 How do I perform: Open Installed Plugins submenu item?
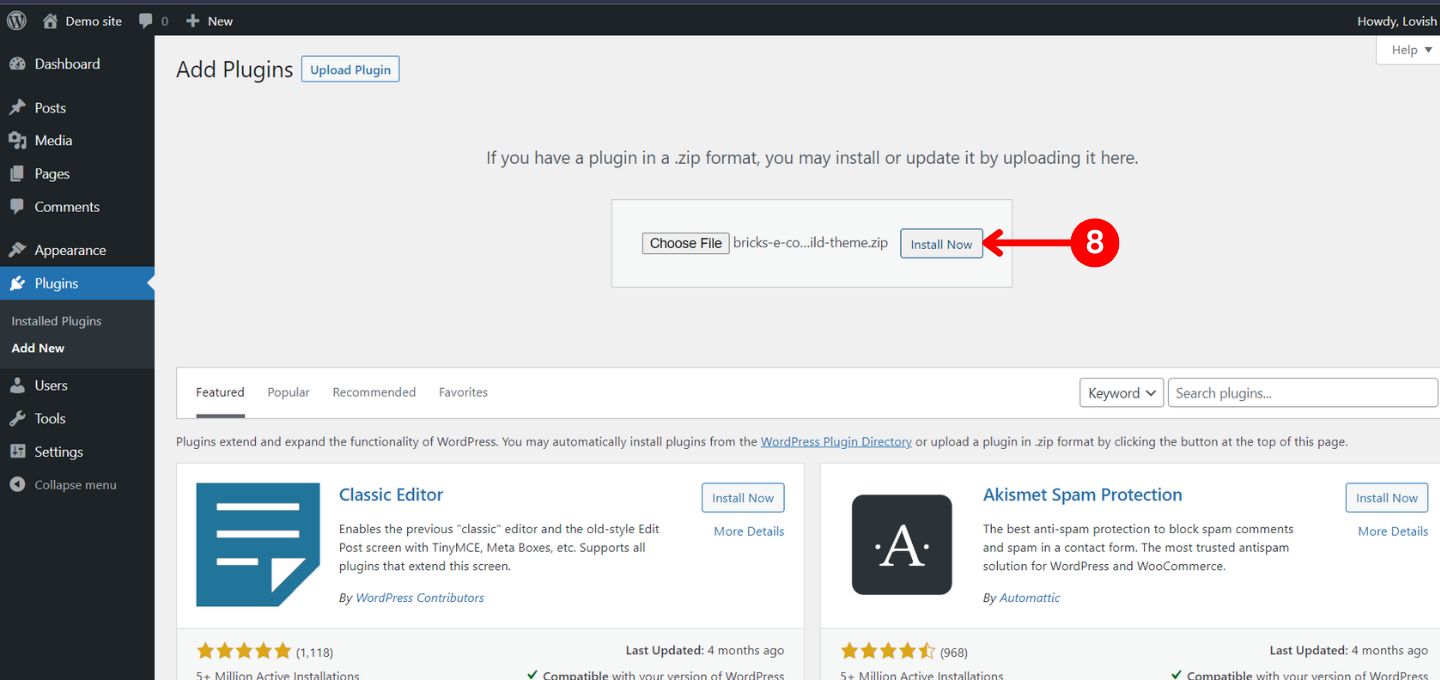pyautogui.click(x=57, y=321)
